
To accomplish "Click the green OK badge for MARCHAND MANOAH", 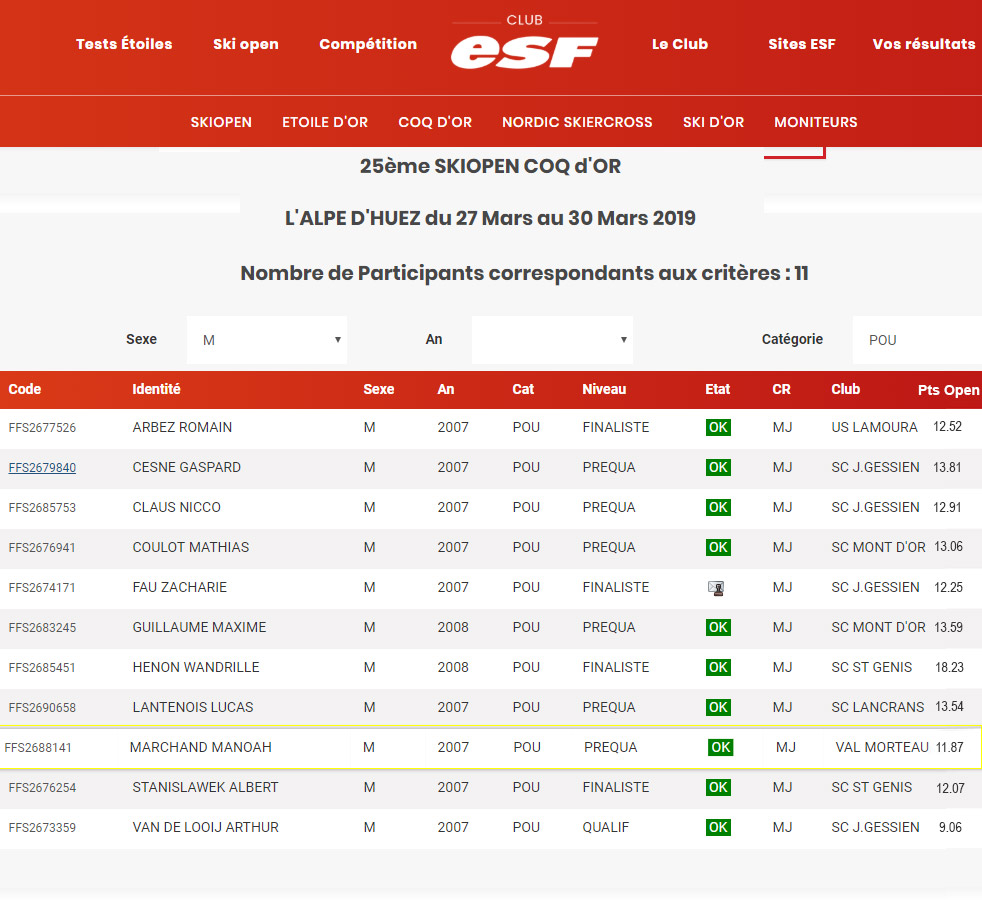I will (x=720, y=747).
